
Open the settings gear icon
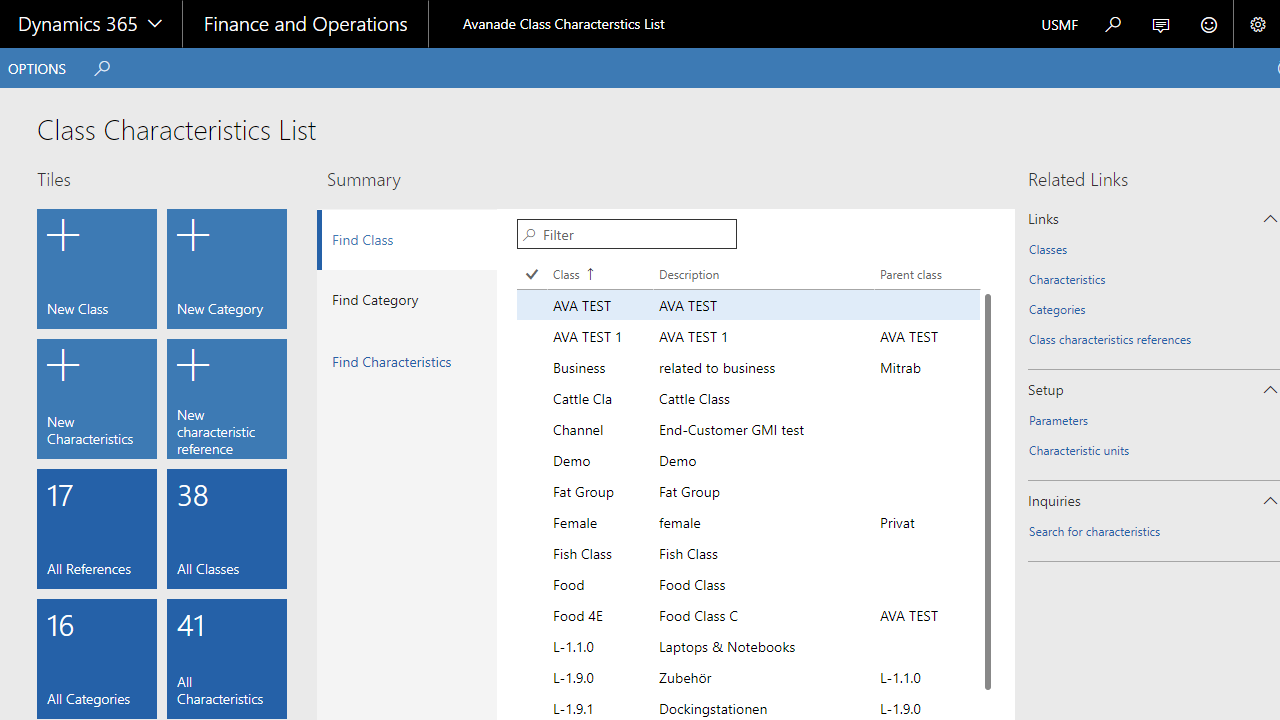pyautogui.click(x=1258, y=25)
